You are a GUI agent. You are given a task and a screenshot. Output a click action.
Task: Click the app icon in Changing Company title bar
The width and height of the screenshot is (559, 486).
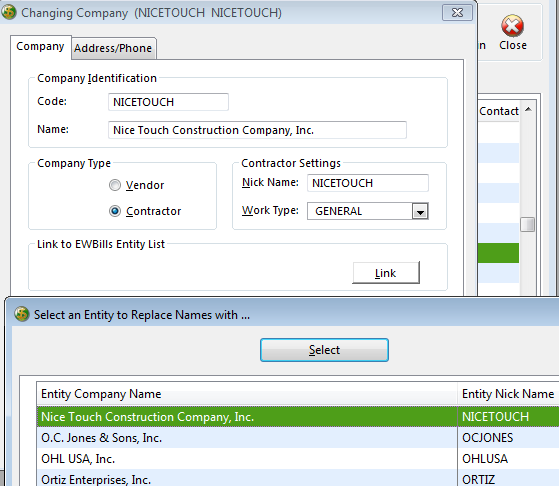click(x=9, y=12)
